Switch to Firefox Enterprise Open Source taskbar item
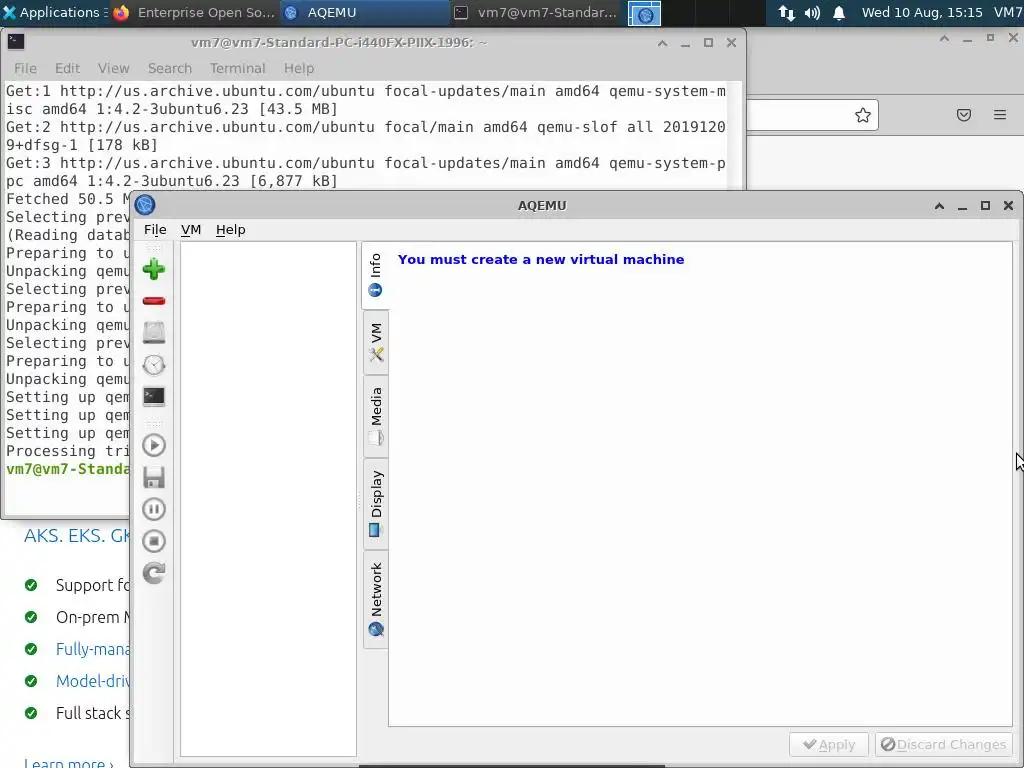This screenshot has width=1024, height=768. pyautogui.click(x=195, y=12)
